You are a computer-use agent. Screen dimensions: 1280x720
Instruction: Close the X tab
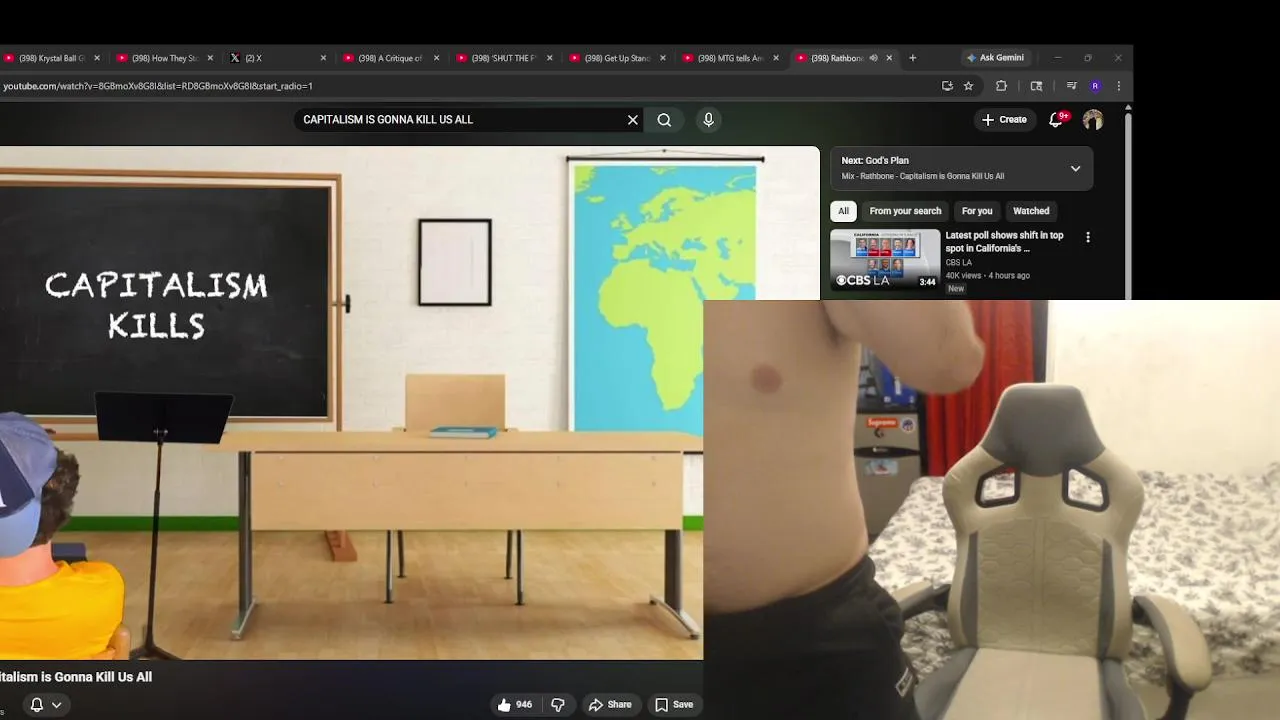[323, 58]
